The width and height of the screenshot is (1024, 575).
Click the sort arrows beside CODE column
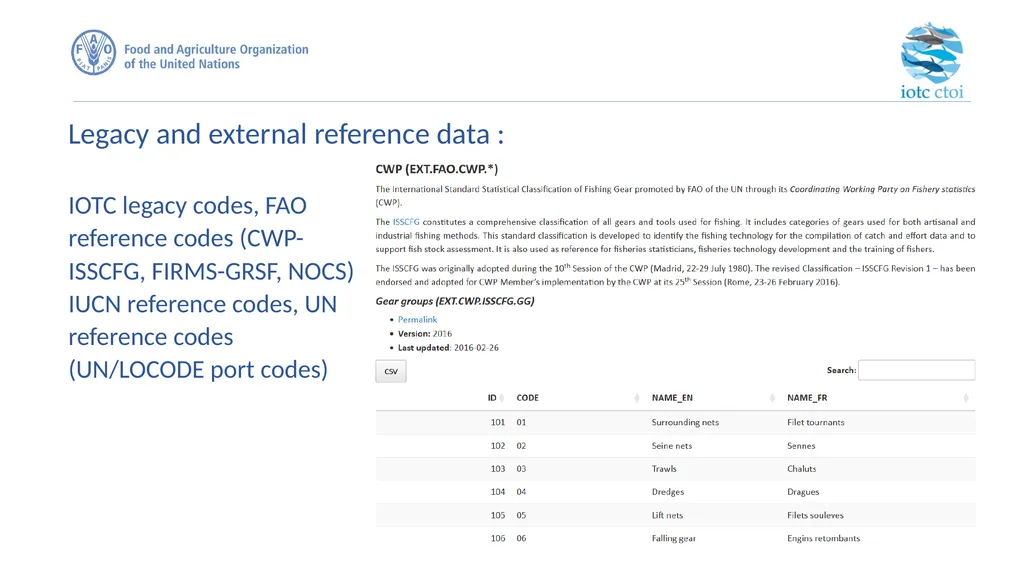637,398
